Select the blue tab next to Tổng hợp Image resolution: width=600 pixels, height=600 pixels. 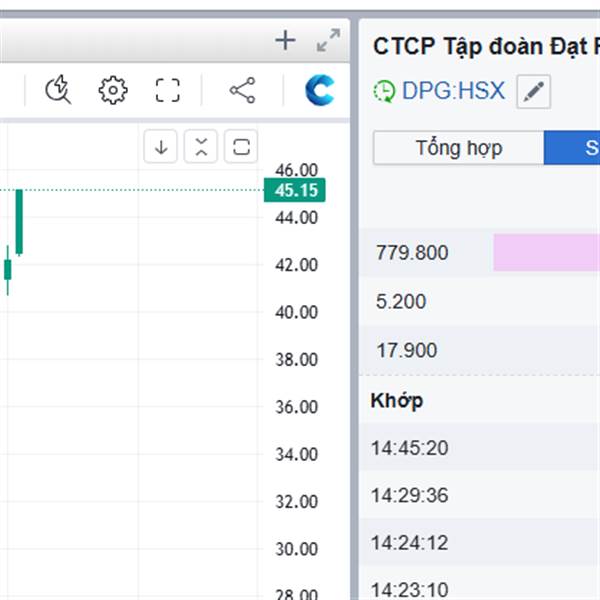[572, 148]
